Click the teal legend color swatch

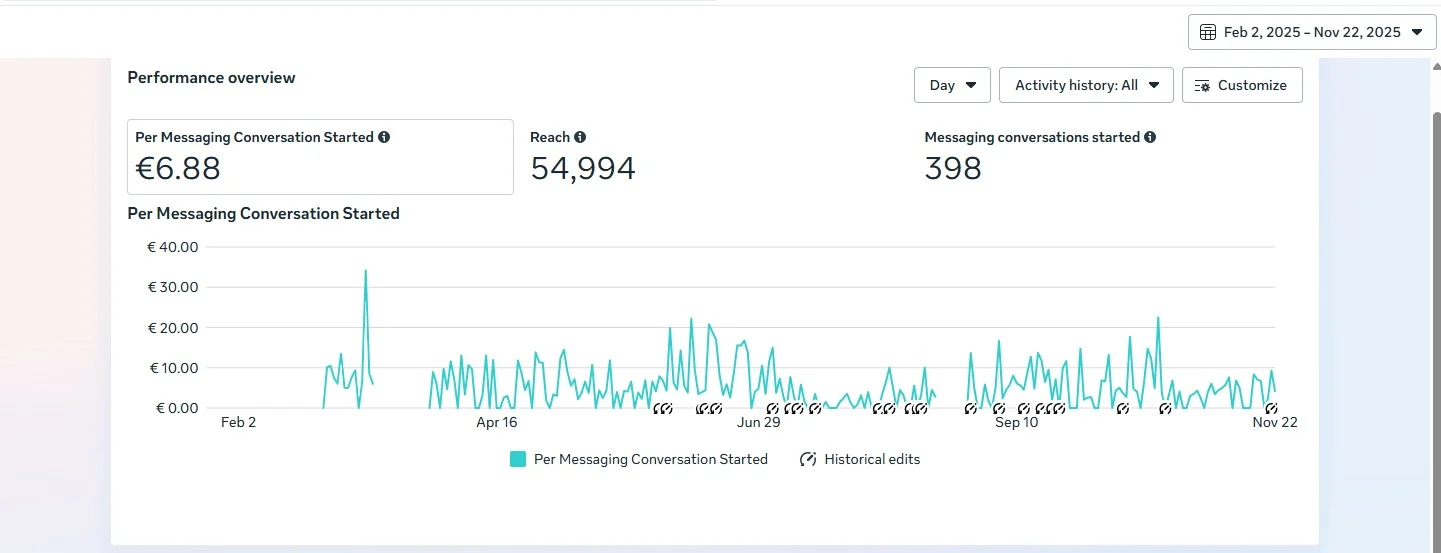(518, 459)
